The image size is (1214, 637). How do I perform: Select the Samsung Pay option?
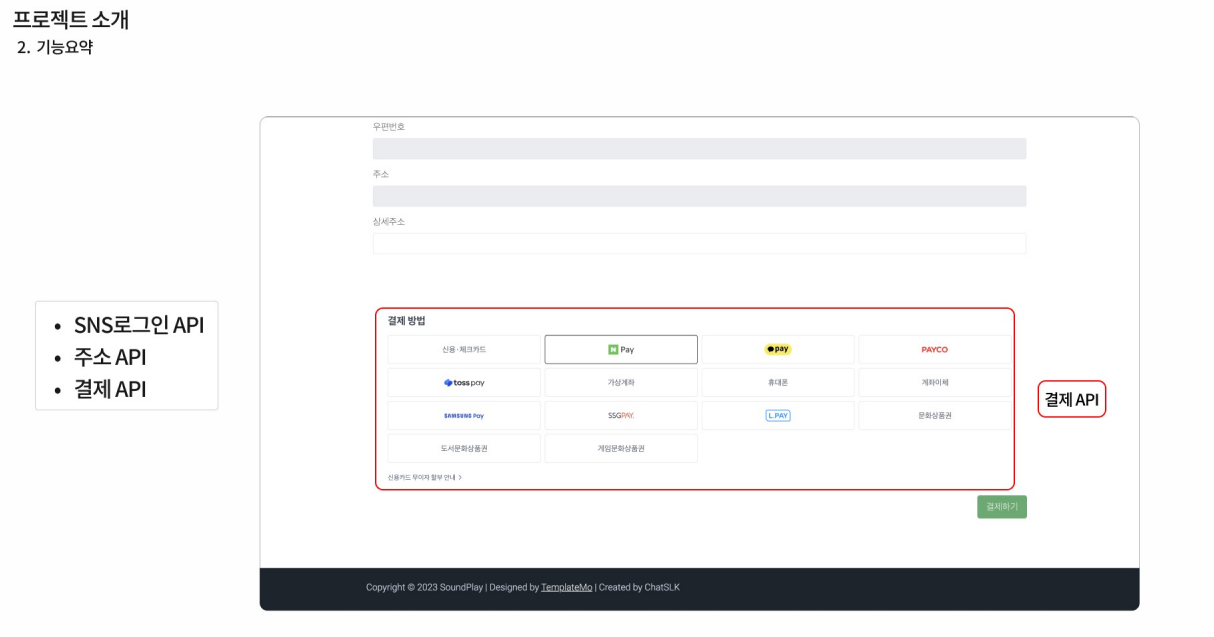click(464, 416)
